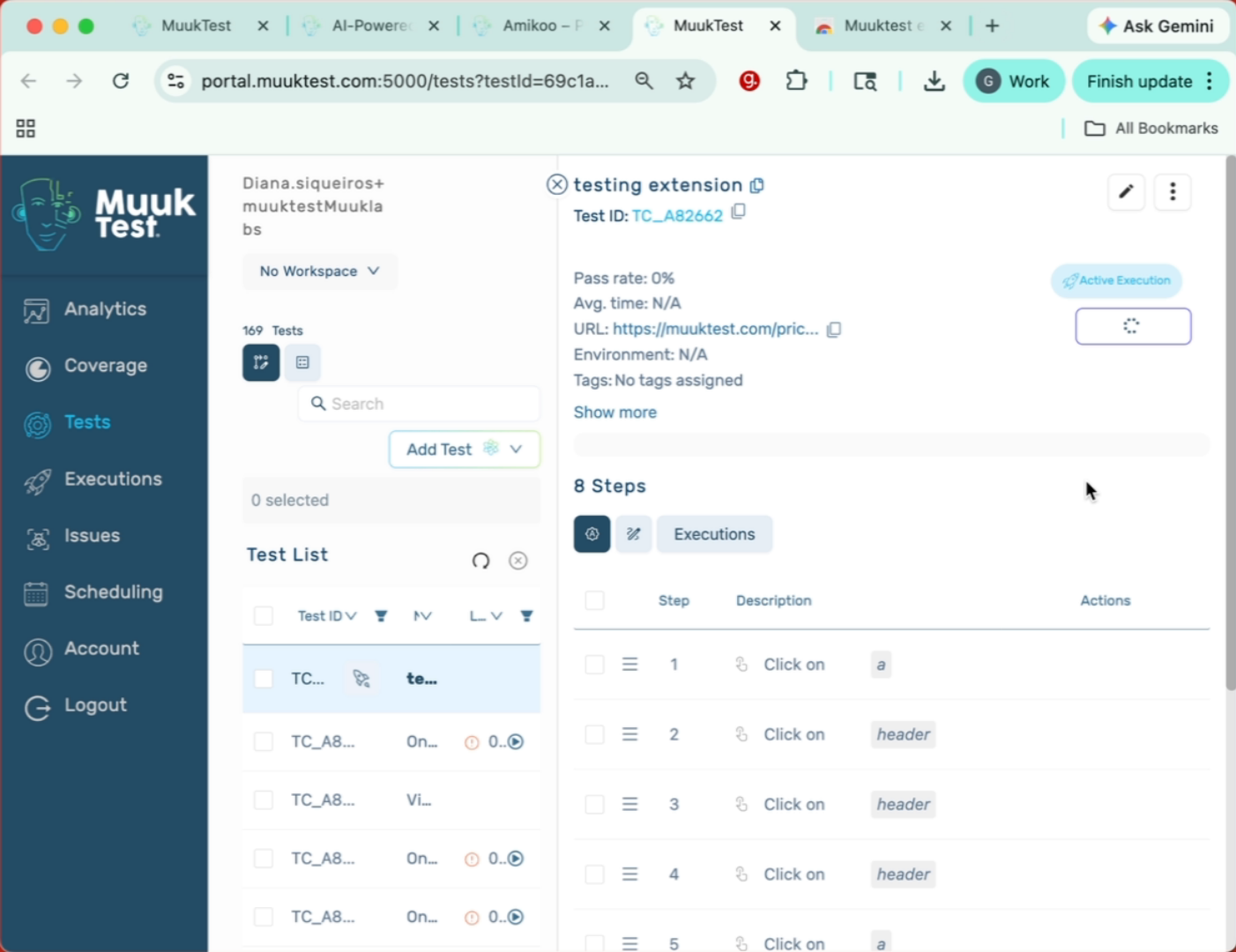Screen dimensions: 1236x952
Task: Click the drag handle icon of step 3
Action: click(629, 804)
